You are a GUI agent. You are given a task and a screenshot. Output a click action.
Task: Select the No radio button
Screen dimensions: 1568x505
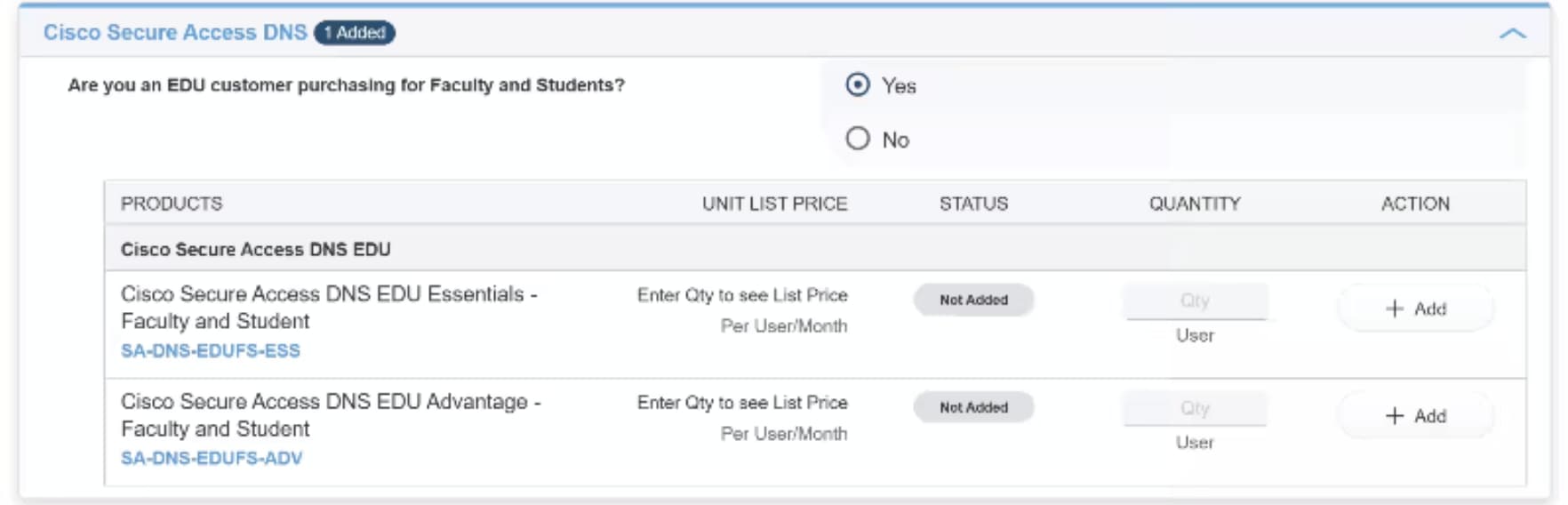[x=858, y=139]
